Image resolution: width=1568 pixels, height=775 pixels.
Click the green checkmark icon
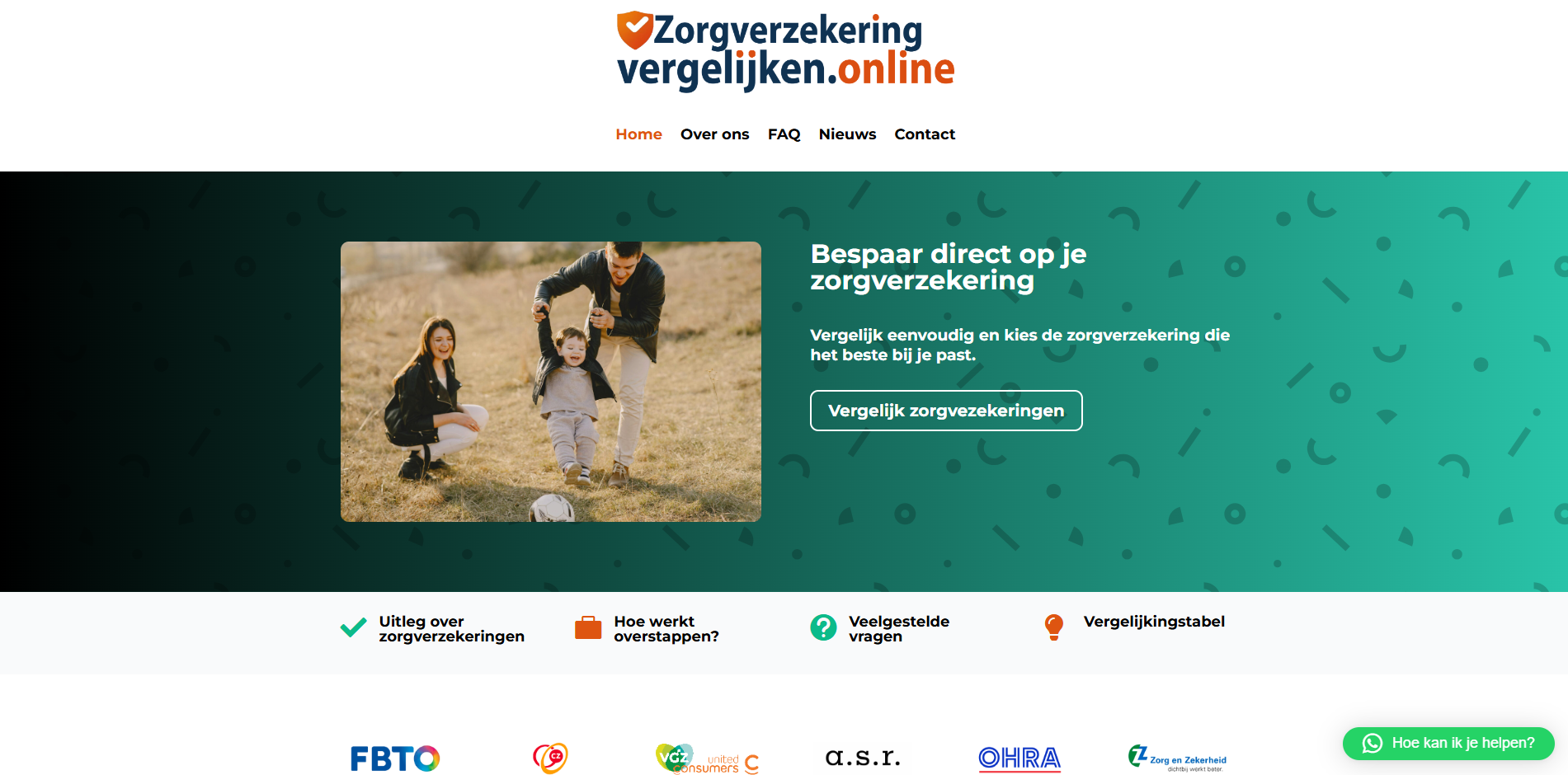(354, 628)
